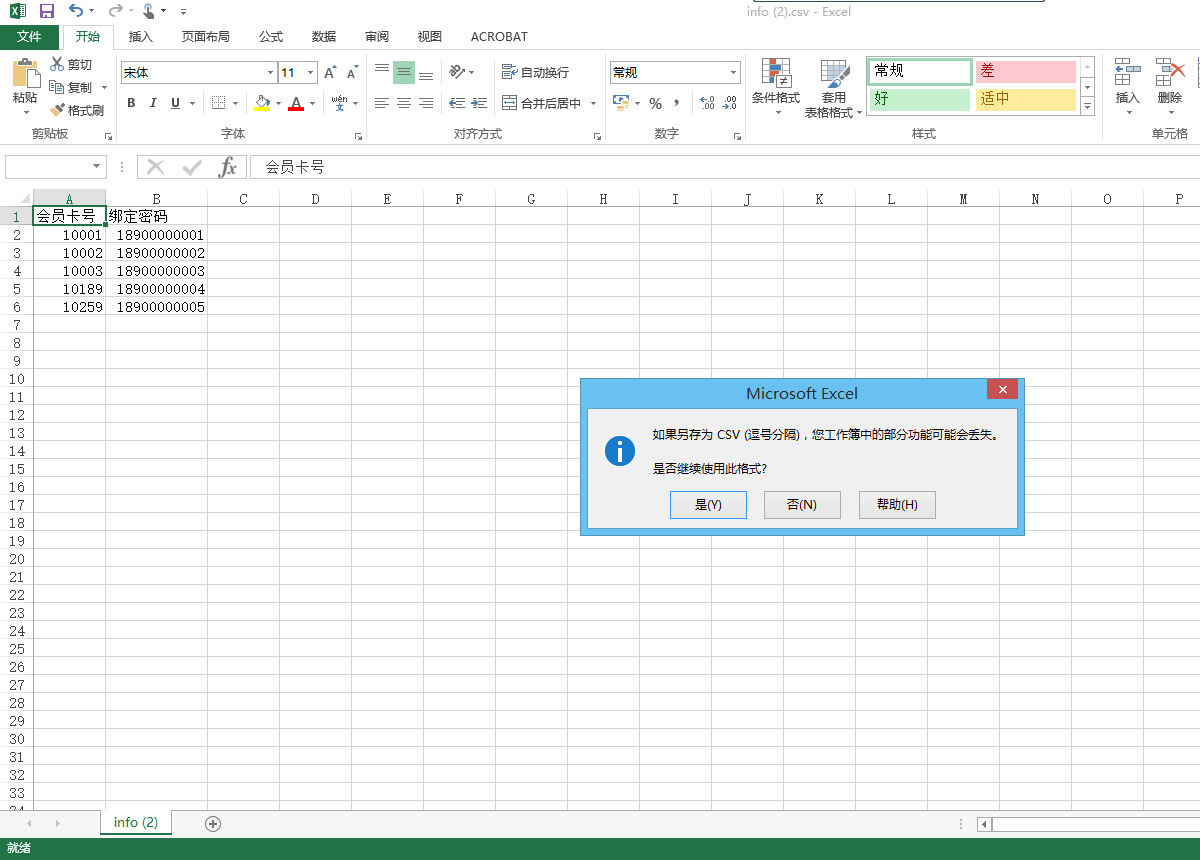Viewport: 1200px width, 860px height.
Task: Open the 文件 (File) menu
Action: point(29,37)
